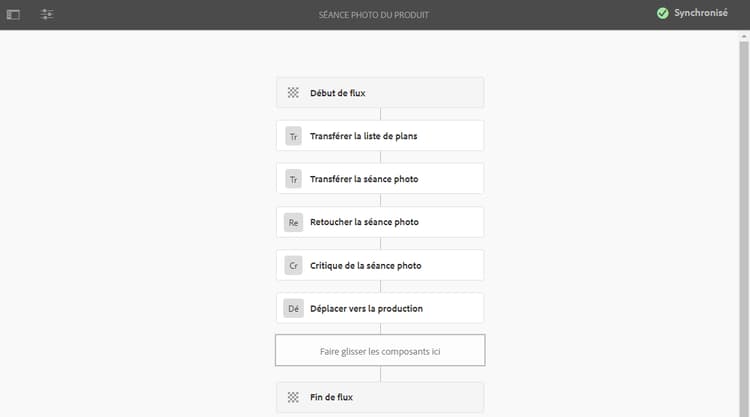This screenshot has height=417, width=750.
Task: Click the green Synchronisé checkmark icon
Action: 662,13
